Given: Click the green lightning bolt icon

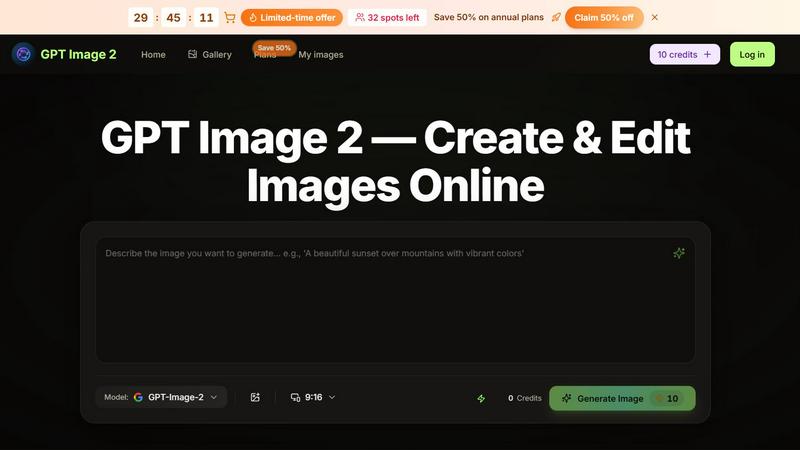Looking at the screenshot, I should point(481,398).
